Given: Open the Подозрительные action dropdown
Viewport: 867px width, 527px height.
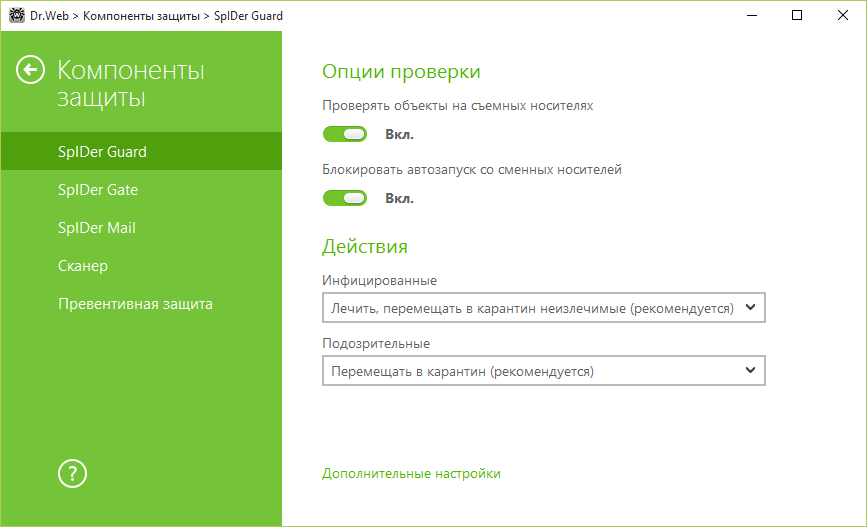Looking at the screenshot, I should (544, 371).
